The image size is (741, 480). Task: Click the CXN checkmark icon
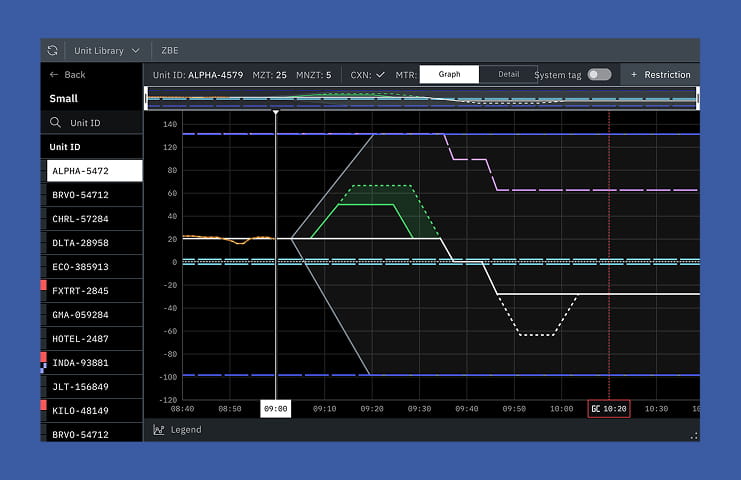380,75
